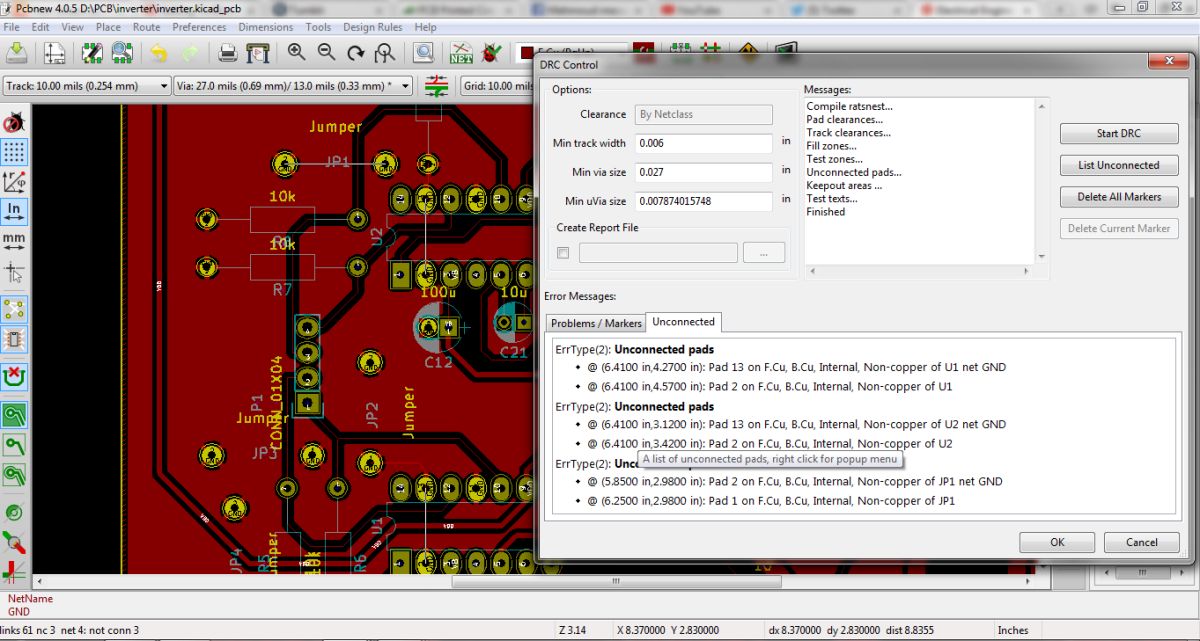
Task: Toggle high contrast display mode icon
Action: (14, 573)
